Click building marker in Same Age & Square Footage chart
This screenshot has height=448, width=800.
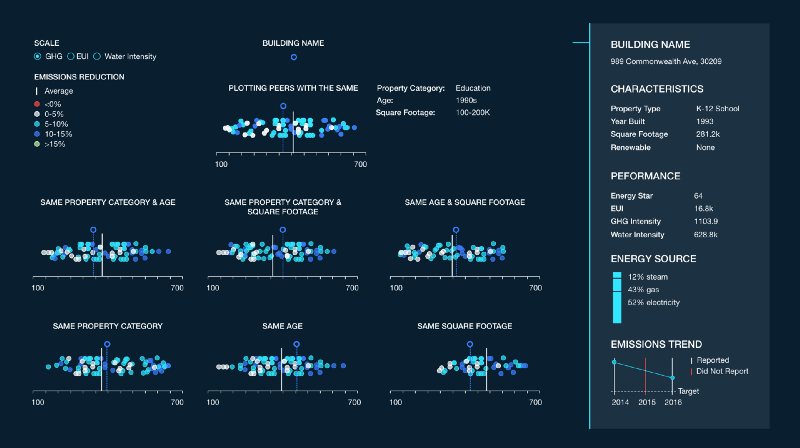[x=456, y=230]
